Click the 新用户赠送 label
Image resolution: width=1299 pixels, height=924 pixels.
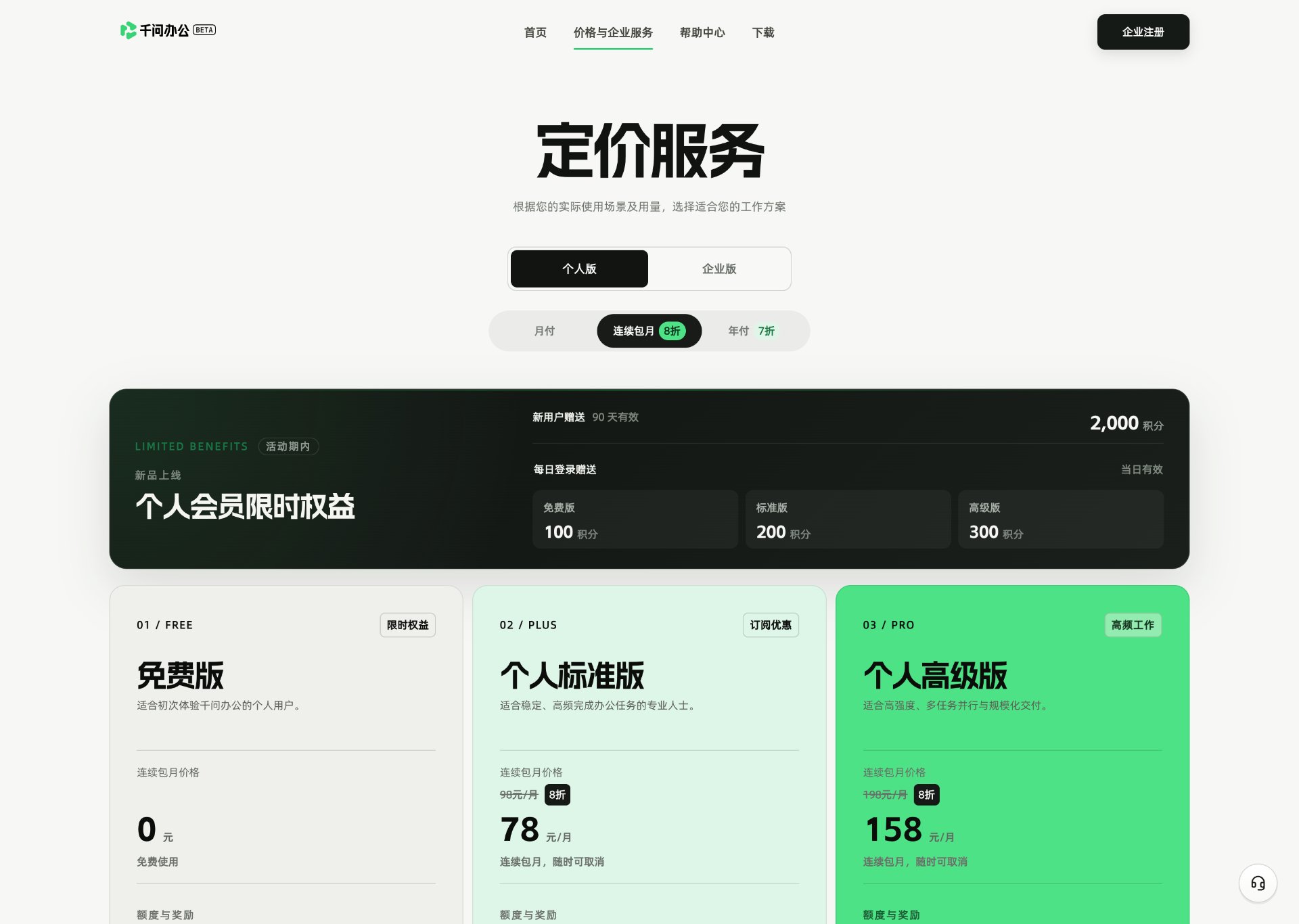coord(559,417)
